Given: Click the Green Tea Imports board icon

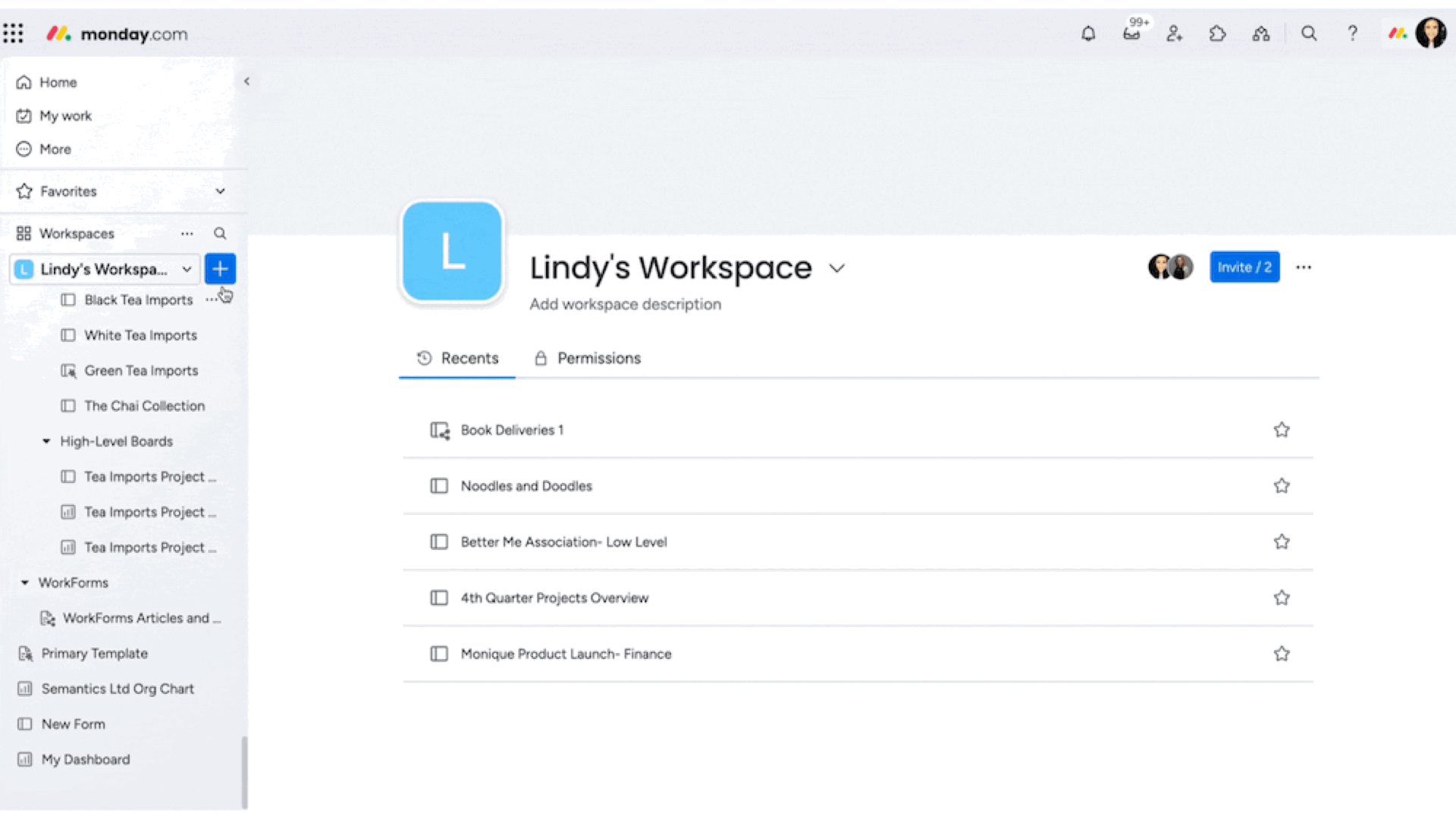Looking at the screenshot, I should (x=68, y=371).
